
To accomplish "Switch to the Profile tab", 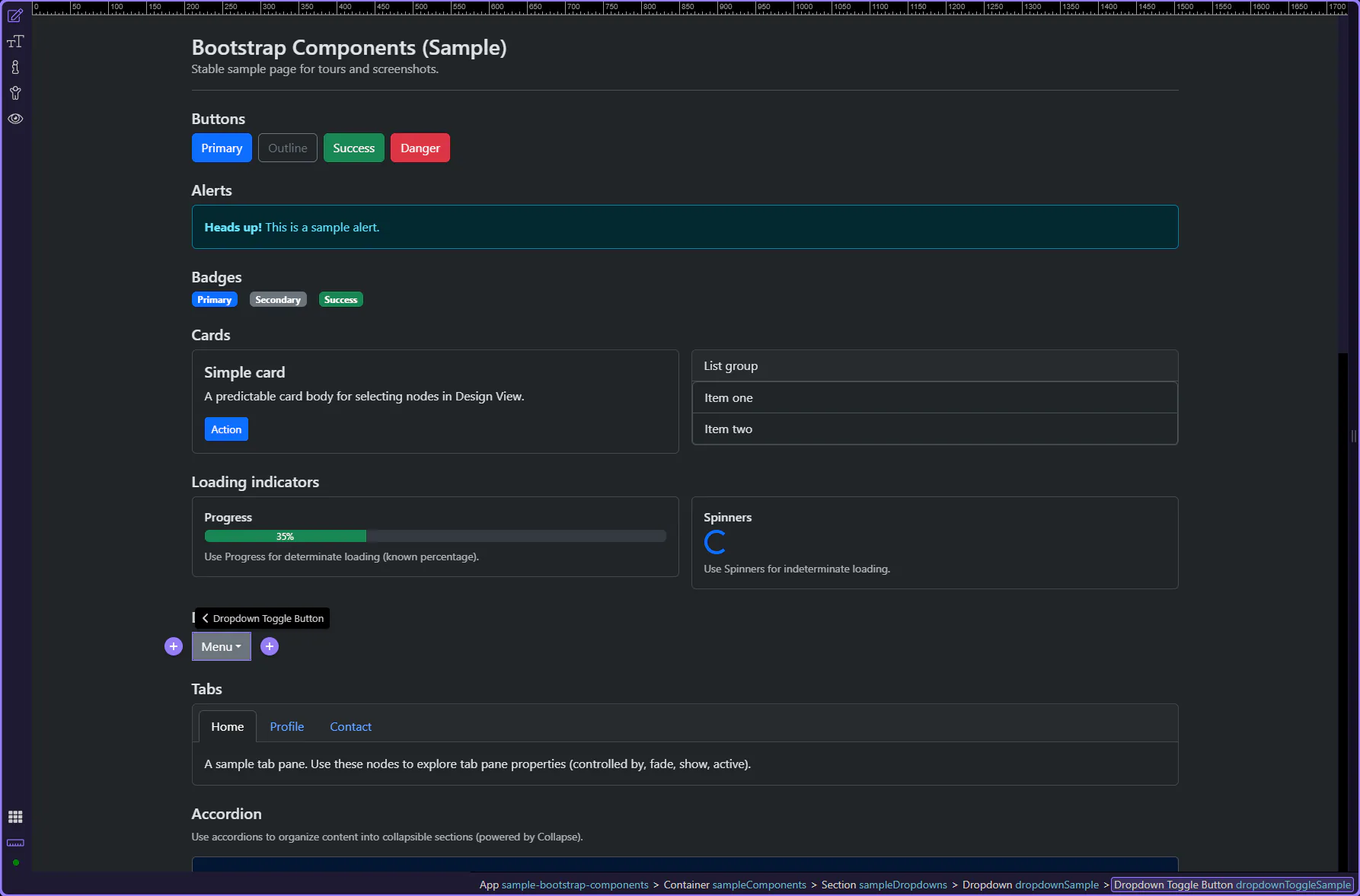I will (x=286, y=727).
